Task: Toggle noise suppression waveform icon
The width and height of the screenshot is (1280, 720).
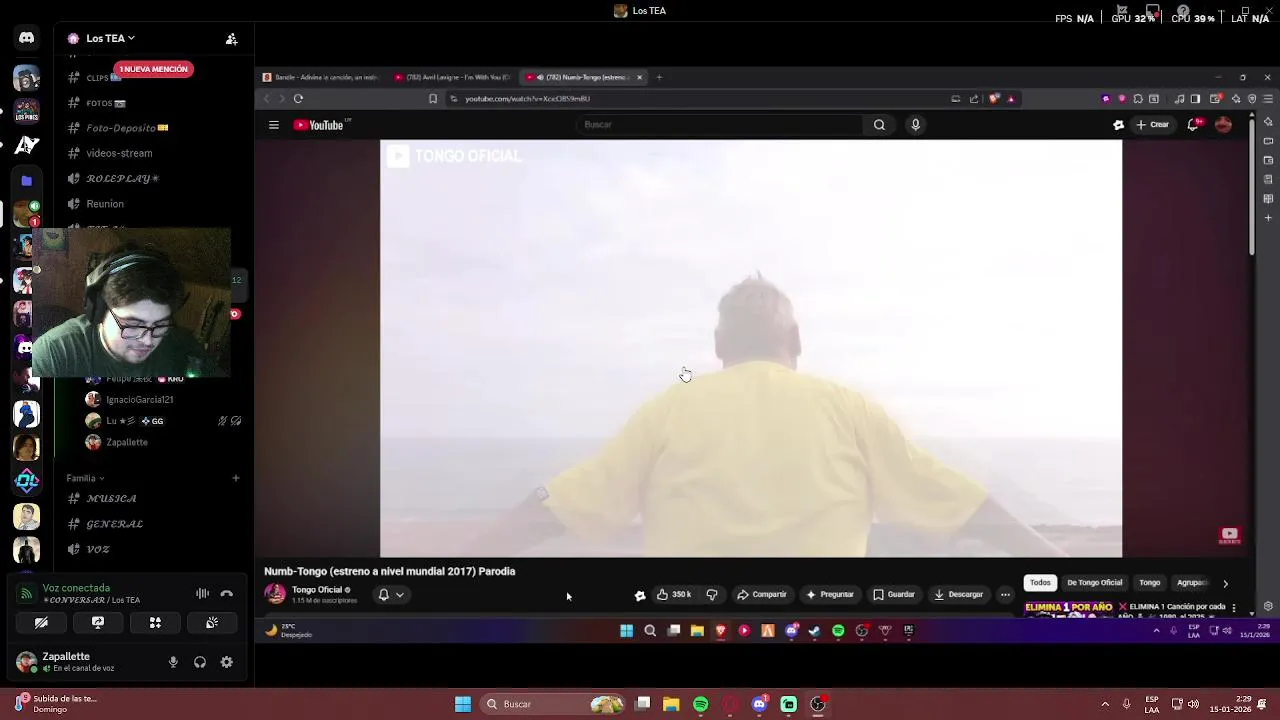Action: coord(202,594)
